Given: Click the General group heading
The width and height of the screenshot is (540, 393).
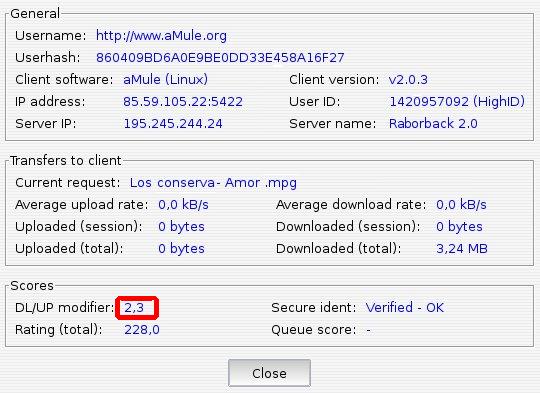Looking at the screenshot, I should pyautogui.click(x=35, y=14).
